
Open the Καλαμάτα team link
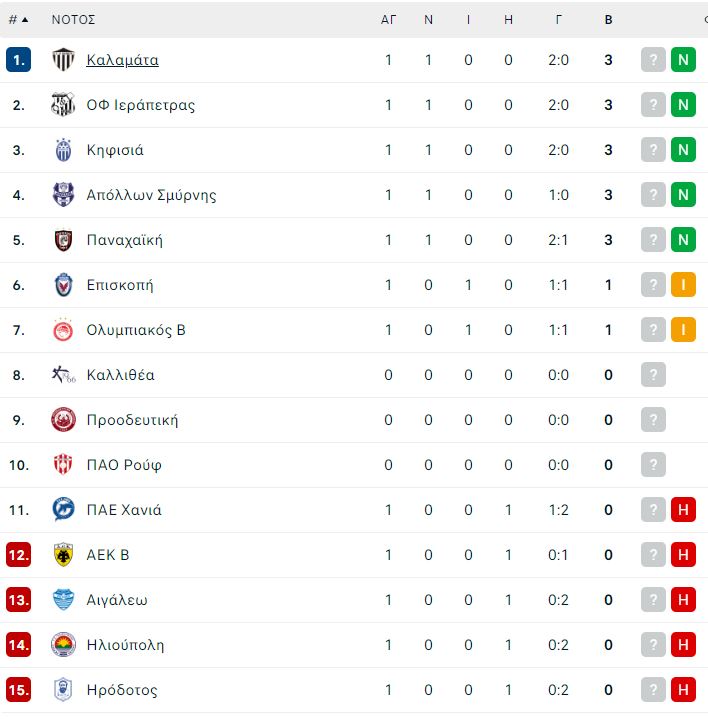click(122, 60)
